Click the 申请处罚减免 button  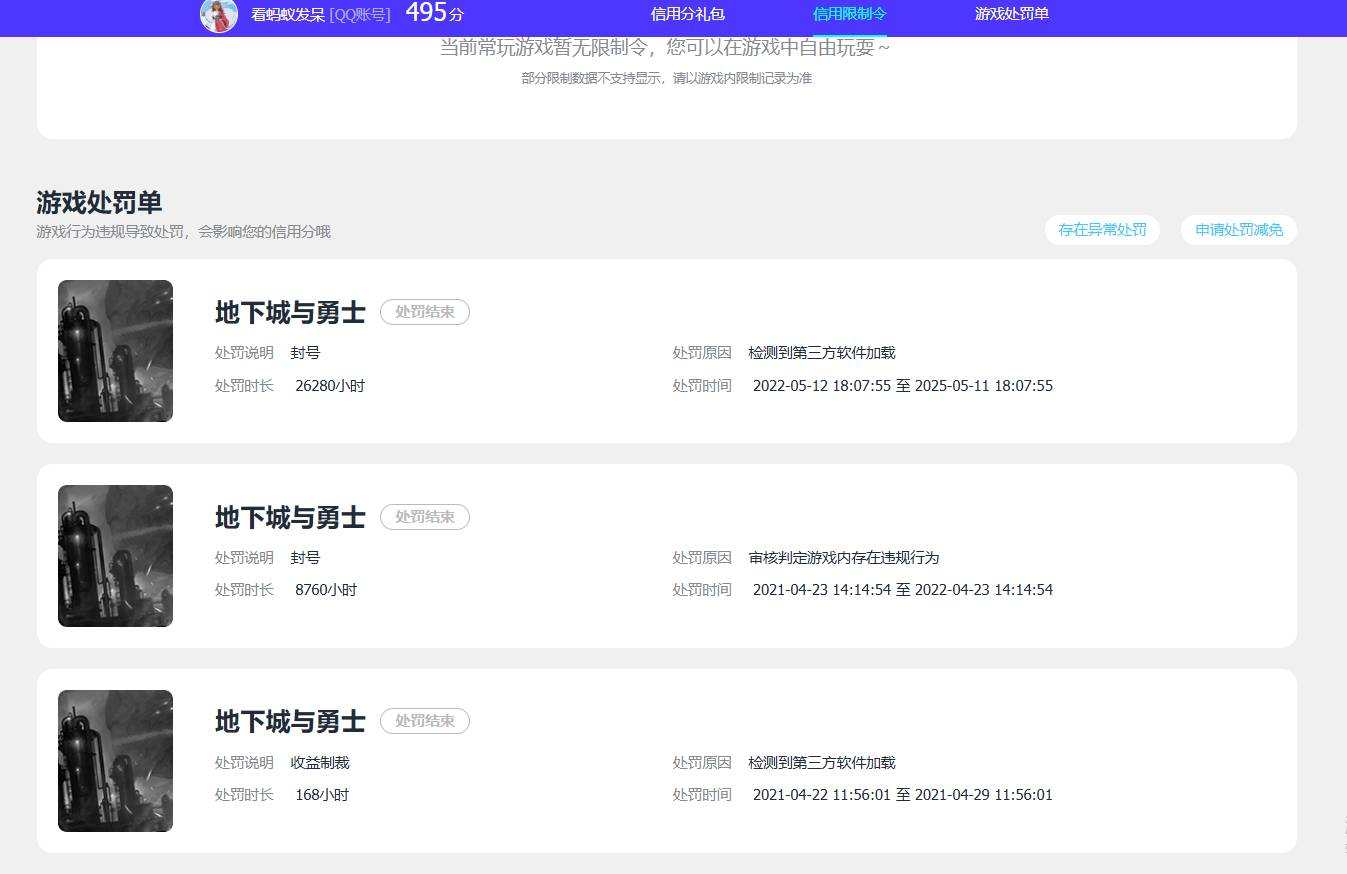point(1239,230)
